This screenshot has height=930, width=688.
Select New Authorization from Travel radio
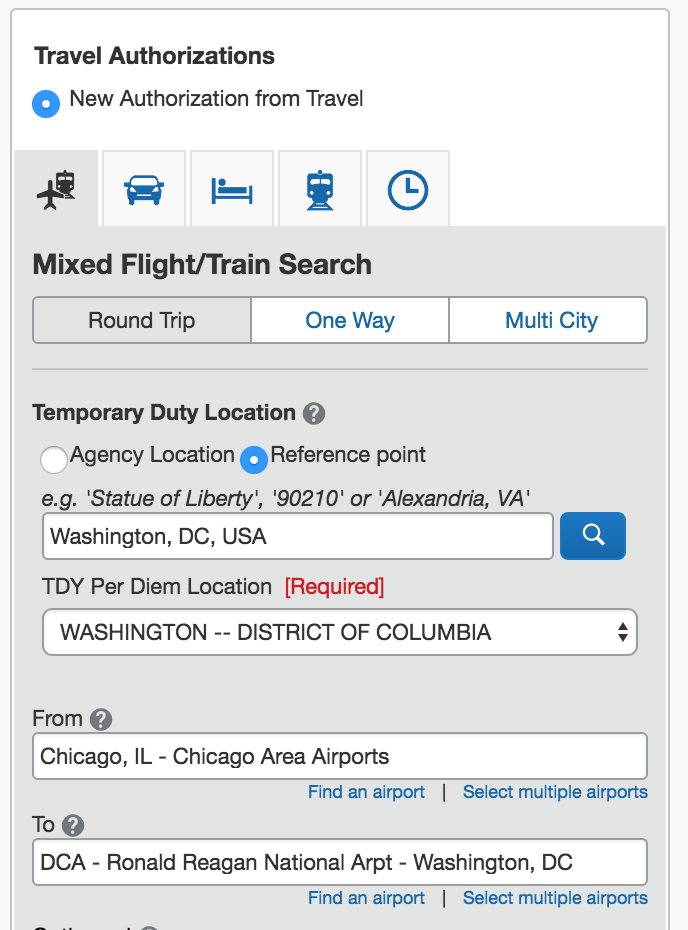(46, 103)
